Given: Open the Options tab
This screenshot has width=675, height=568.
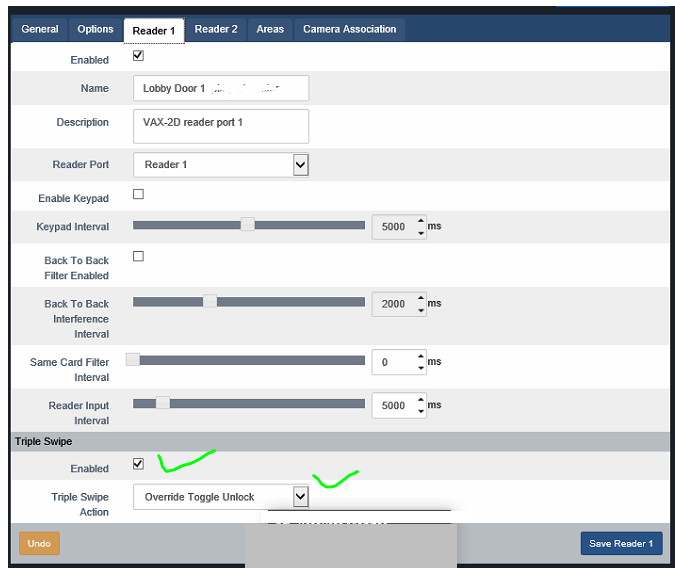Looking at the screenshot, I should (x=96, y=29).
